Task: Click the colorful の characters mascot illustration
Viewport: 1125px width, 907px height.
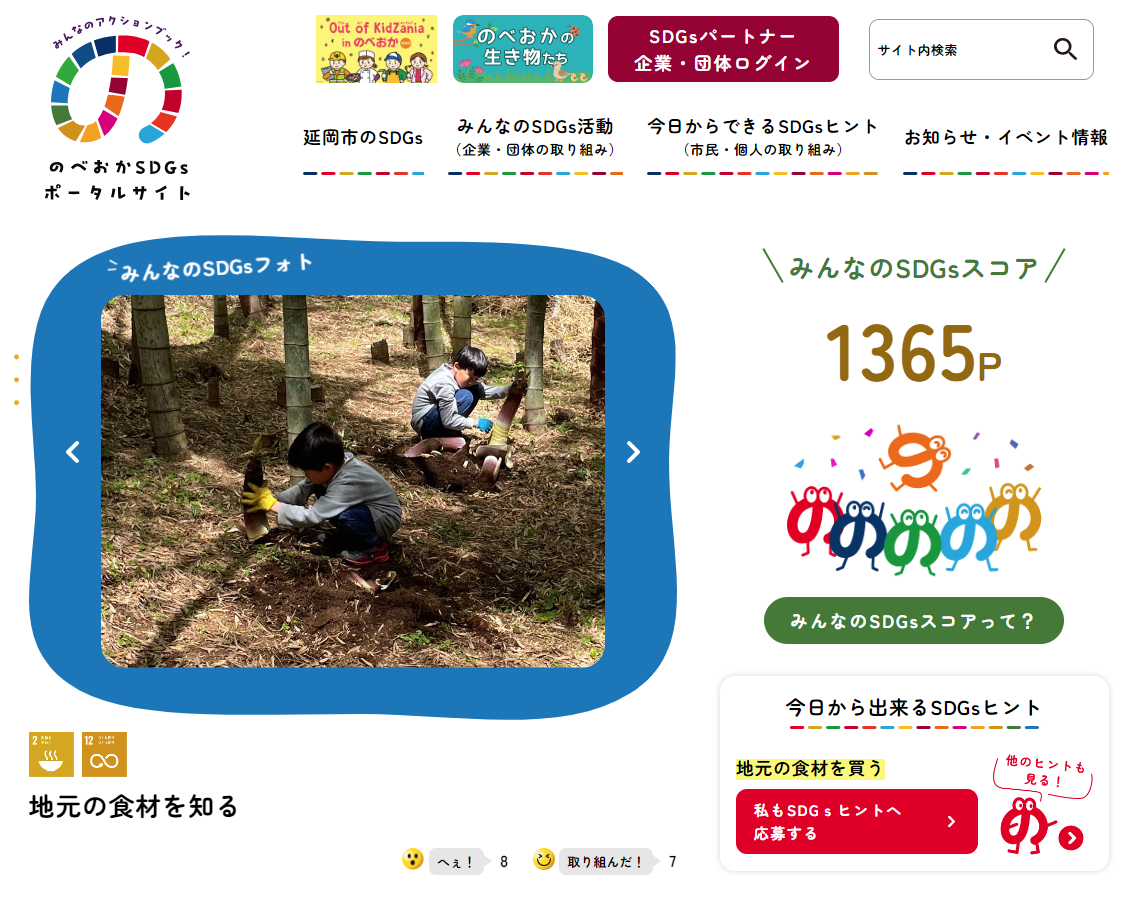Action: 913,501
